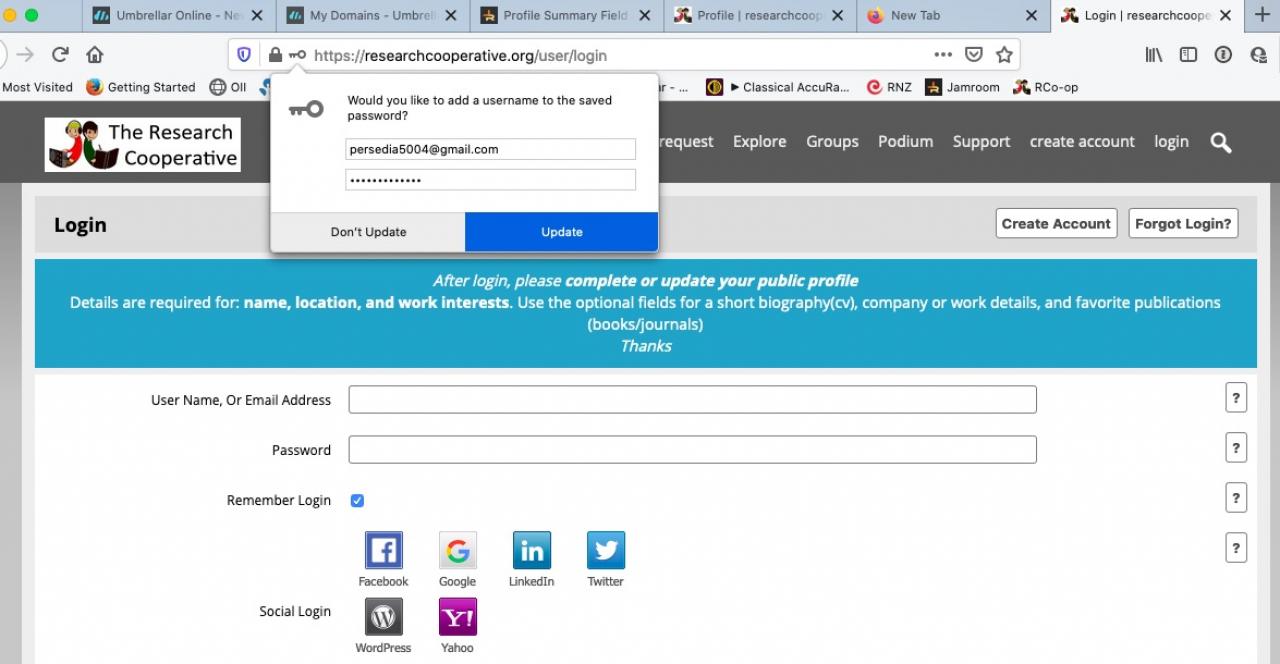The height and width of the screenshot is (664, 1280).
Task: Click Don't Update in password prompt
Action: (368, 232)
